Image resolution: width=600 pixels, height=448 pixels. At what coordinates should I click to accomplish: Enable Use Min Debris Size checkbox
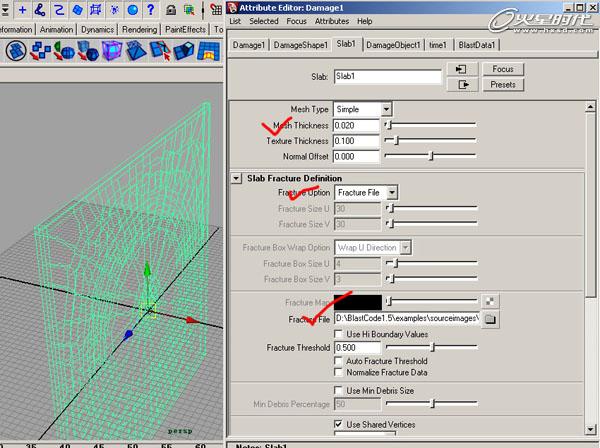point(338,391)
